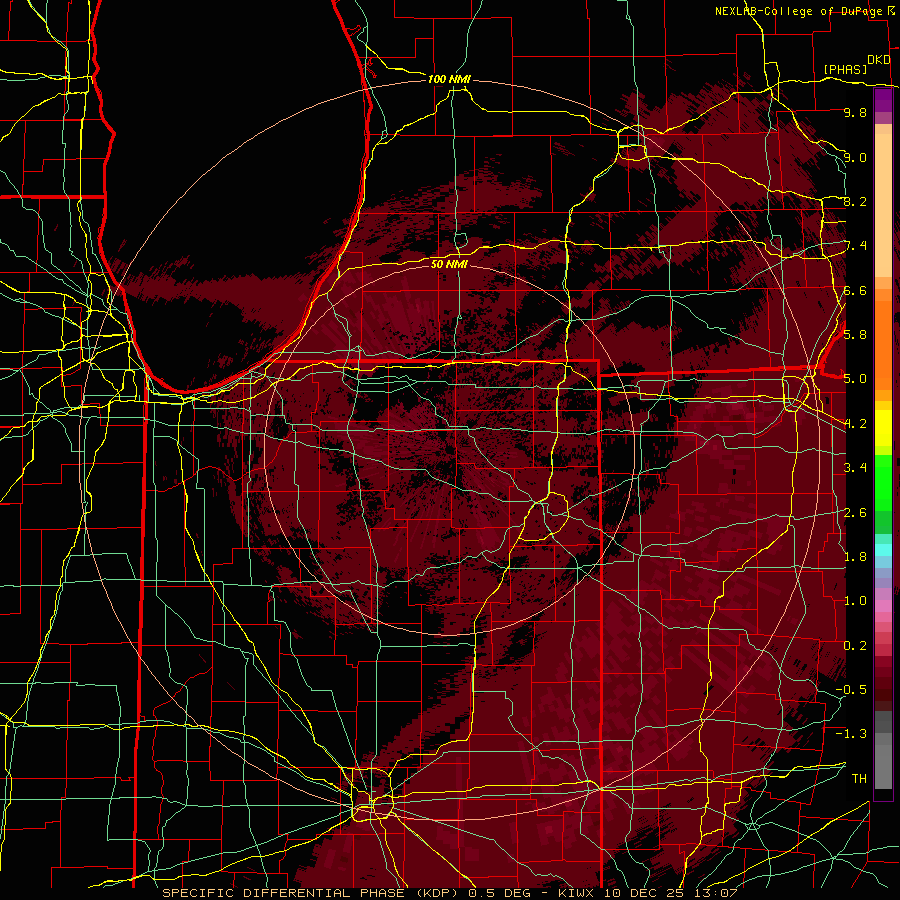Click the bright orange color bar segment
The image size is (900, 900).
883,344
